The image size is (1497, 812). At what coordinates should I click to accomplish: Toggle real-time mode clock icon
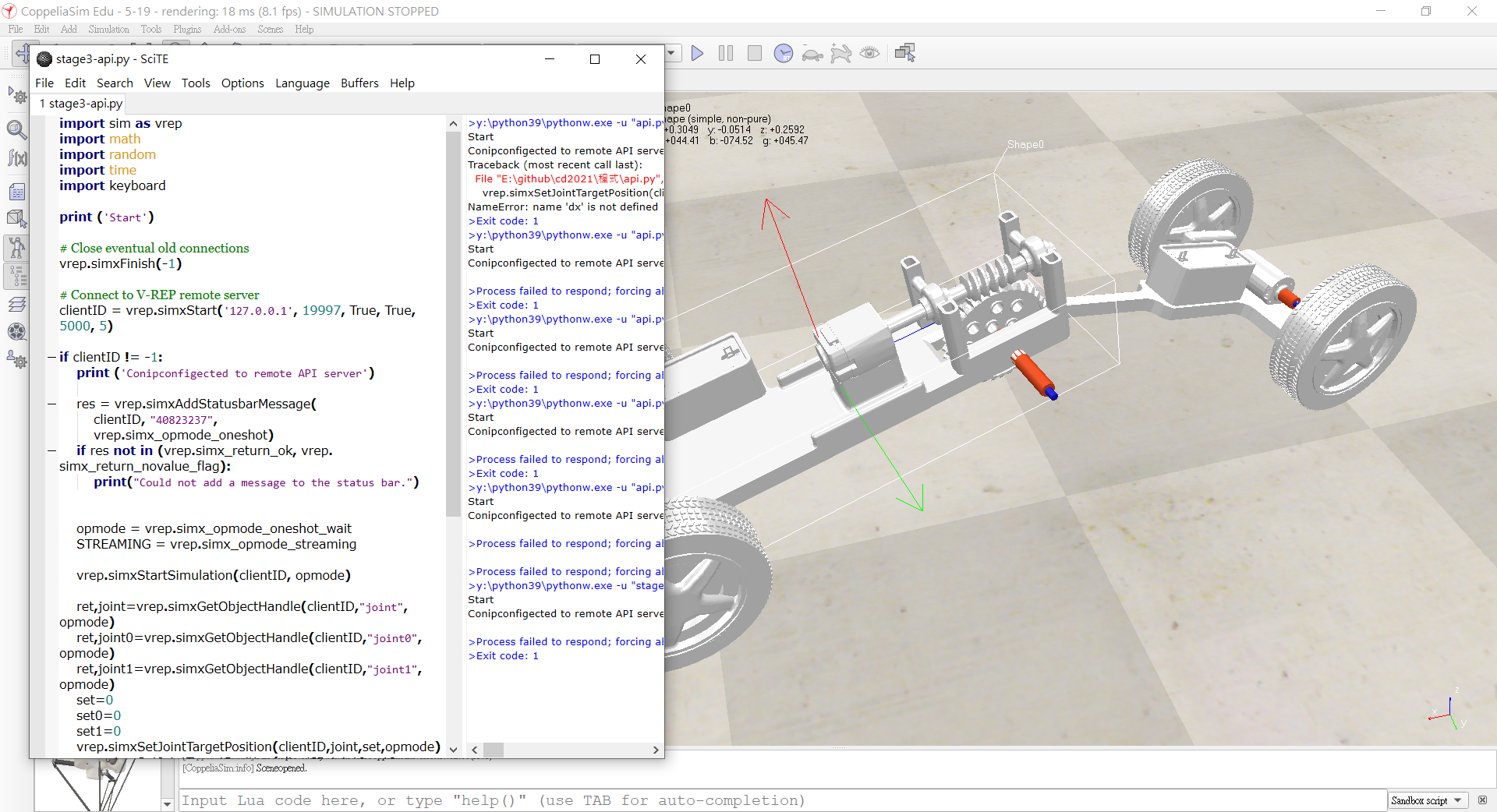[x=784, y=53]
